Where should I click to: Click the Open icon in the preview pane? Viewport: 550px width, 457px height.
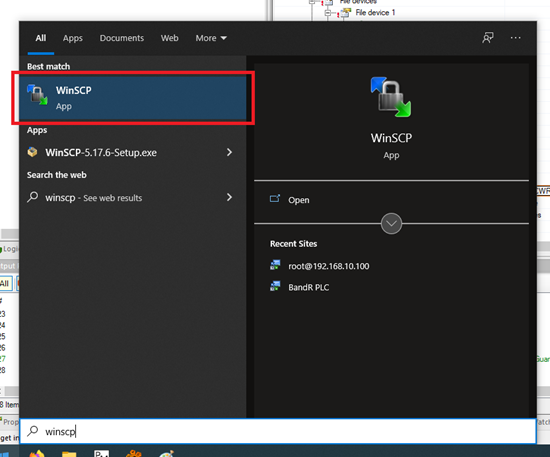(x=275, y=199)
